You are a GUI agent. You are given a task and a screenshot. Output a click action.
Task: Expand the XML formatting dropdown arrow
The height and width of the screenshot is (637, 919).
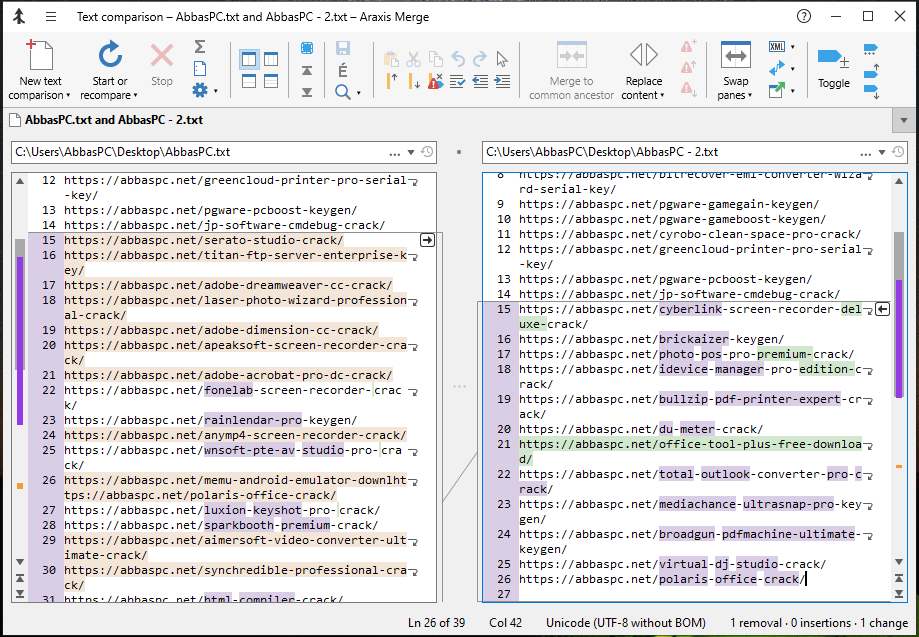(792, 47)
